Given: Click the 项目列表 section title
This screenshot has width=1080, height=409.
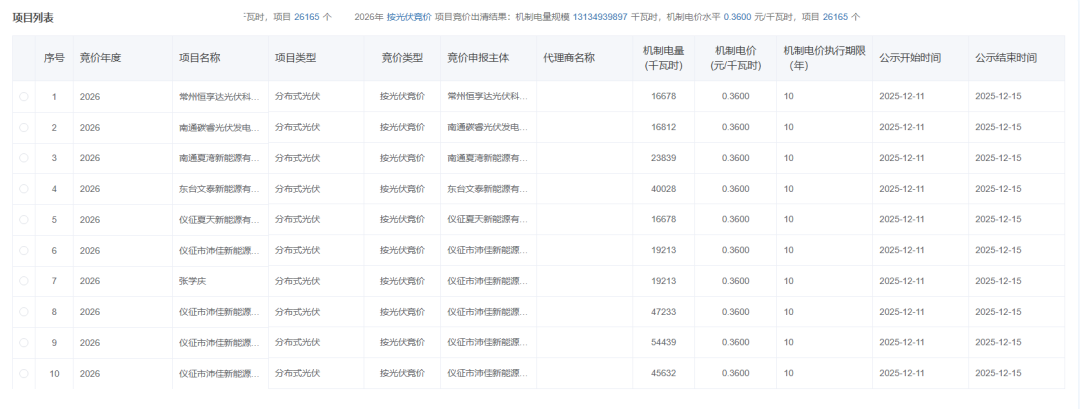Looking at the screenshot, I should point(33,18).
